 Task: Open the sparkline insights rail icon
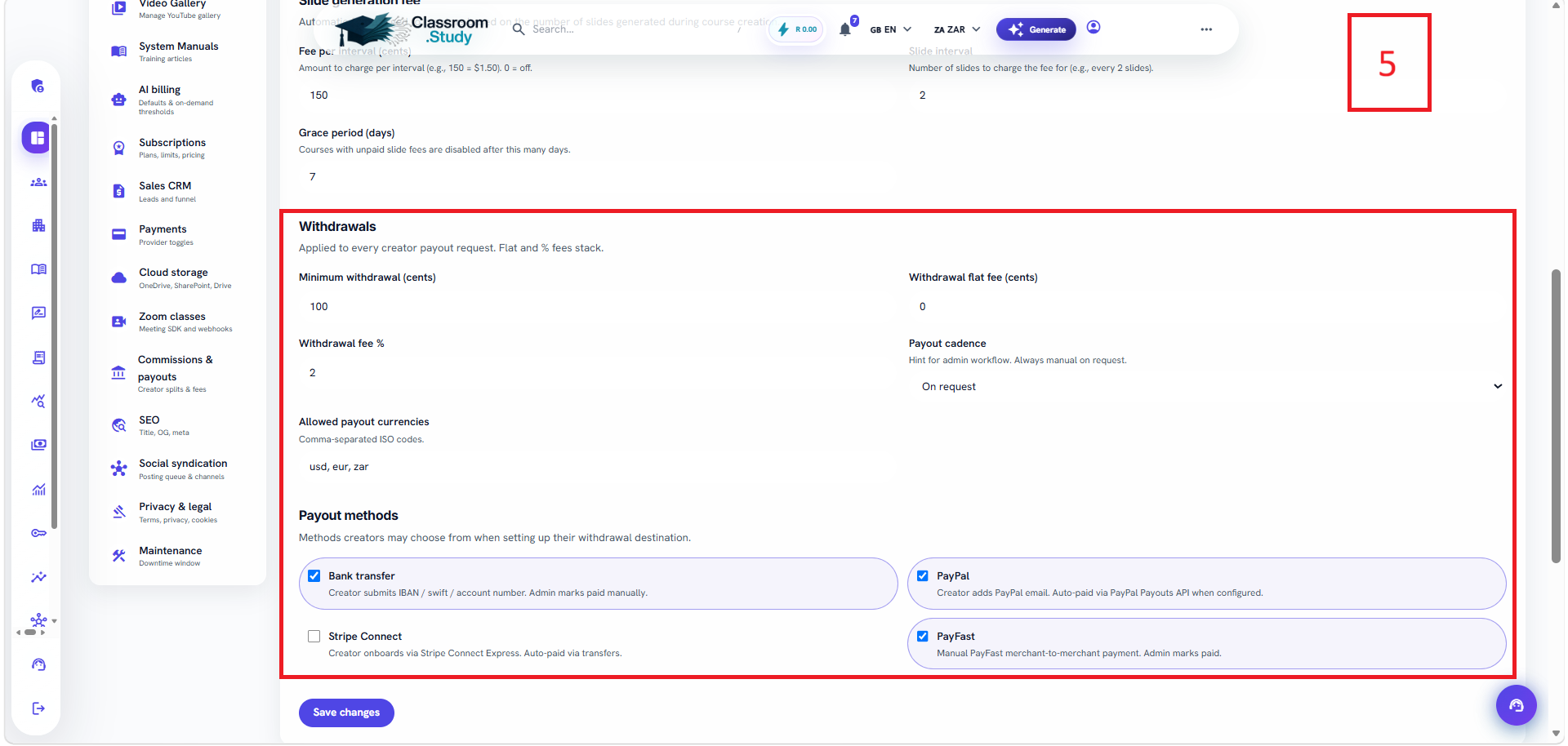(38, 577)
